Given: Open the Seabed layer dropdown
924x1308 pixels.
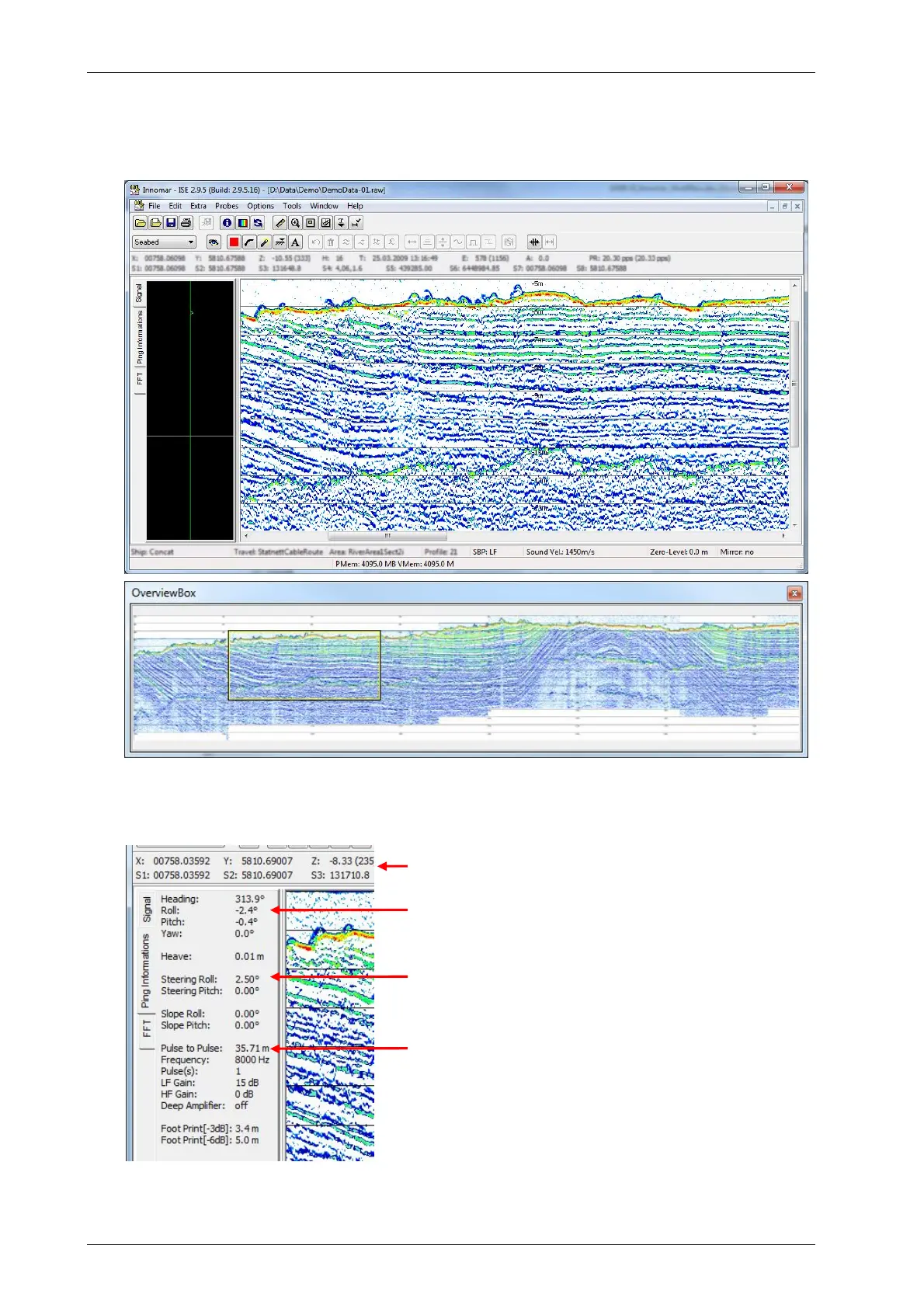Looking at the screenshot, I should 165,242.
